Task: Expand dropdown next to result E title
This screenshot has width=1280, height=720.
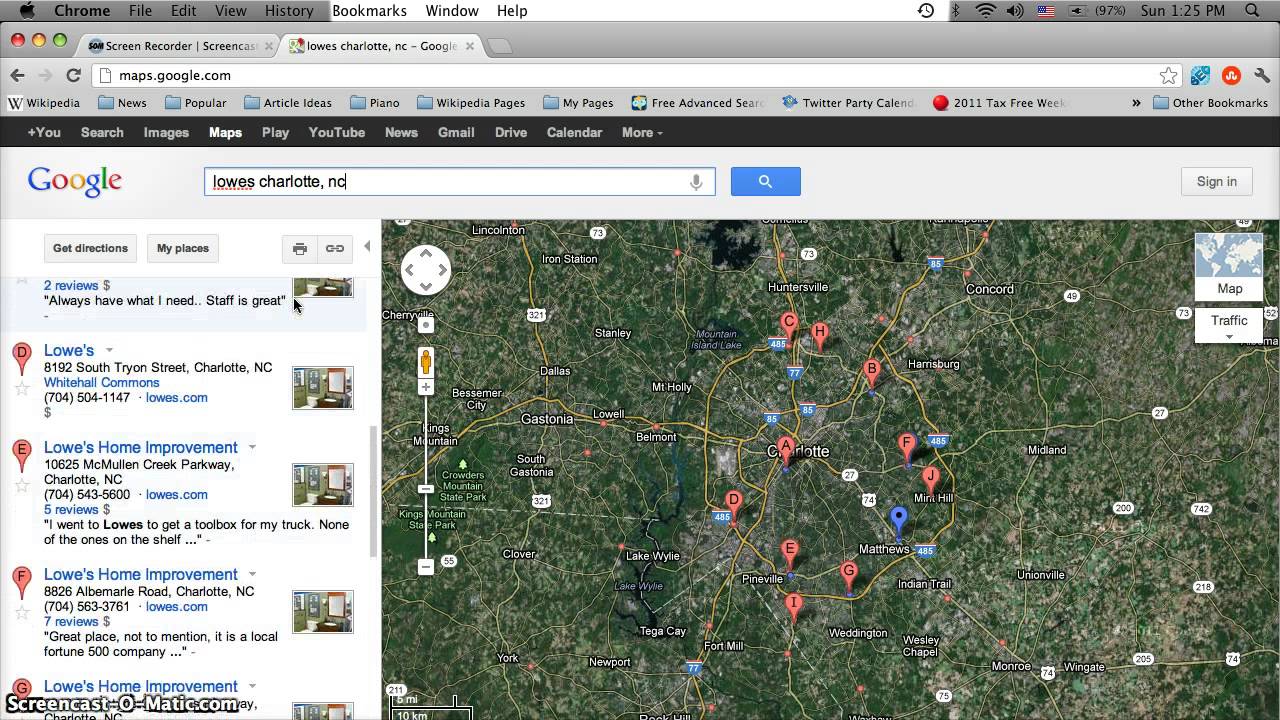Action: click(x=252, y=448)
